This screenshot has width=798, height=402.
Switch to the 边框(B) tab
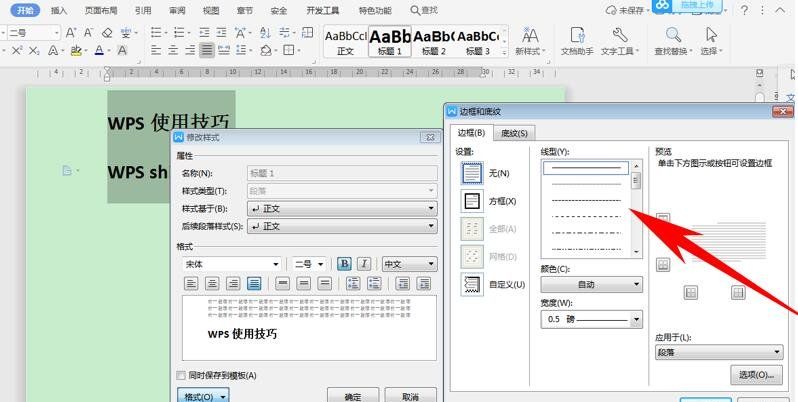[471, 133]
